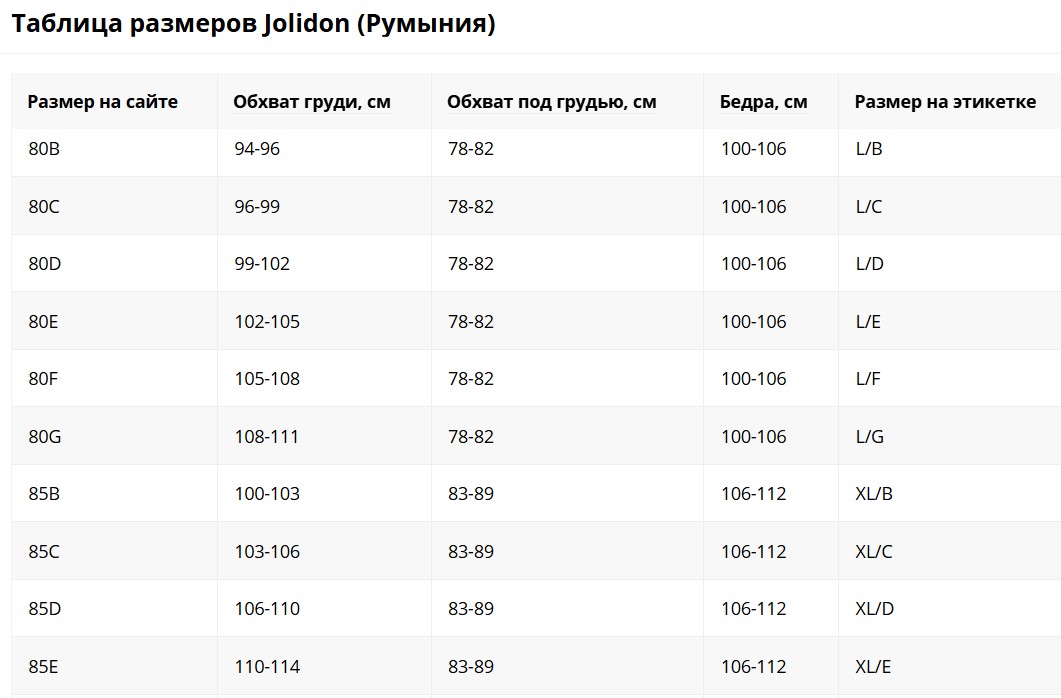The image size is (1061, 698).
Task: Click bust measurement 108-111
Action: 267,437
